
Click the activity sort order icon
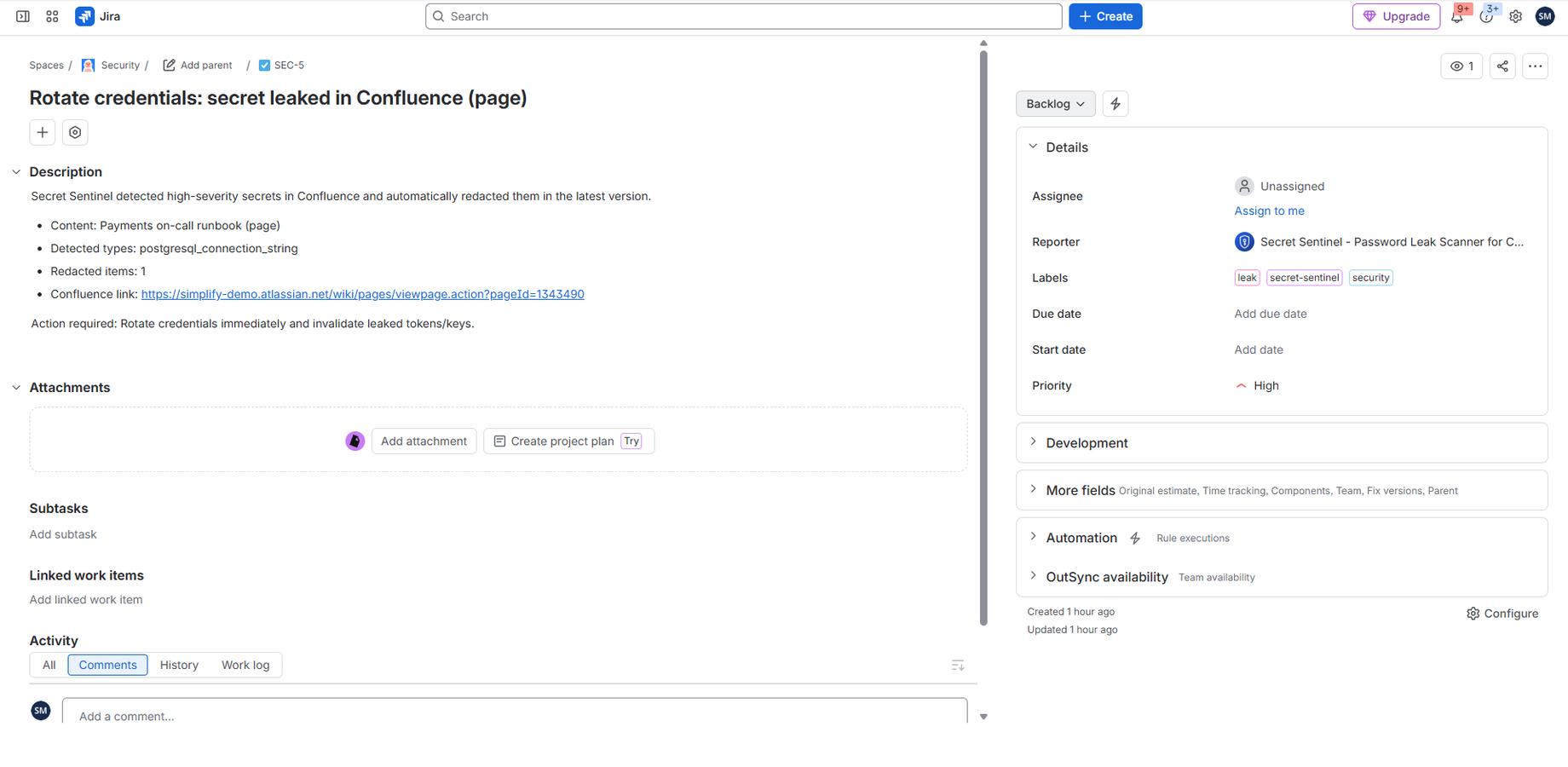click(x=958, y=665)
